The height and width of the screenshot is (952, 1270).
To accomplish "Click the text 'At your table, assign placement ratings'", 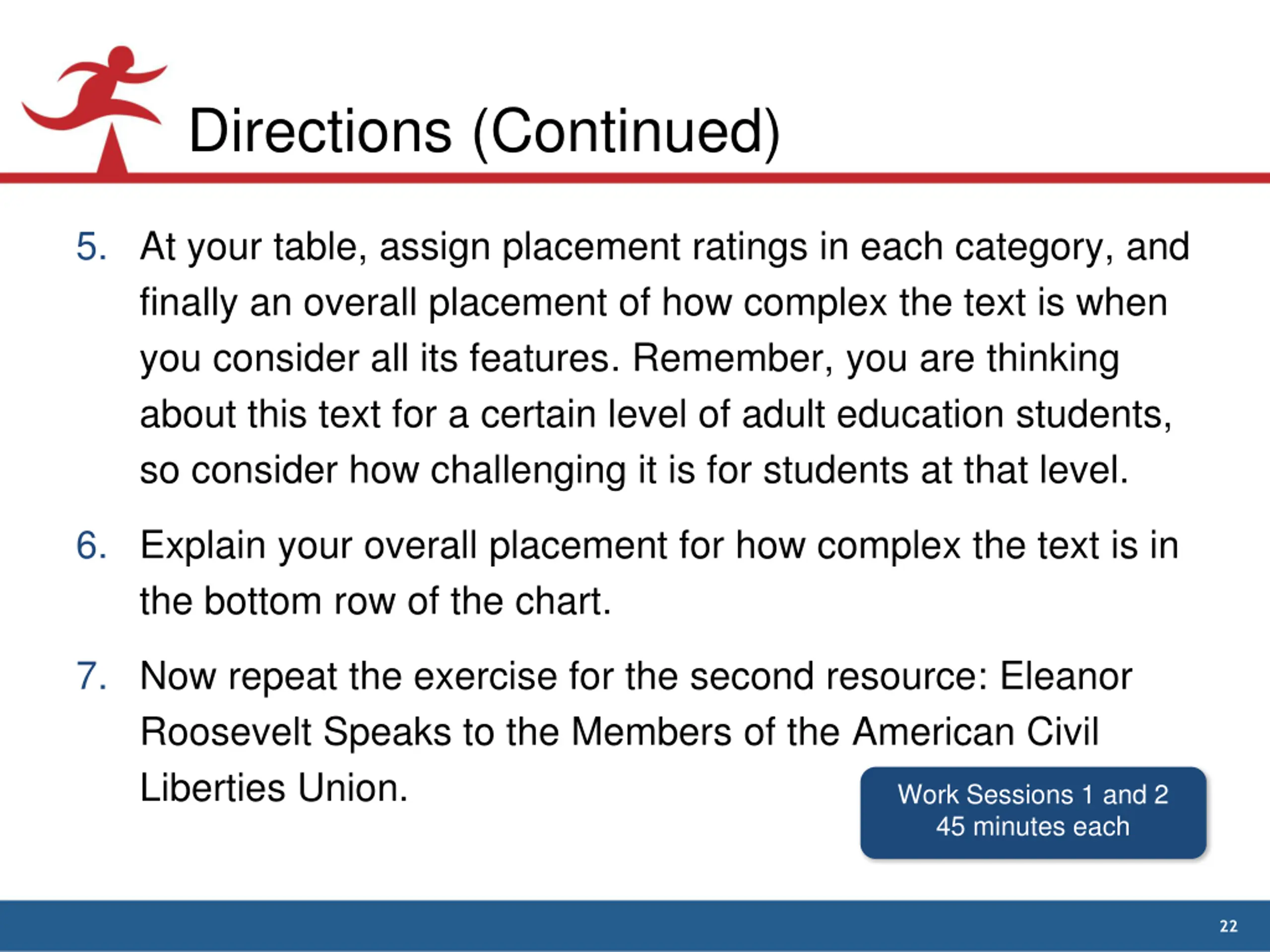I will (473, 248).
